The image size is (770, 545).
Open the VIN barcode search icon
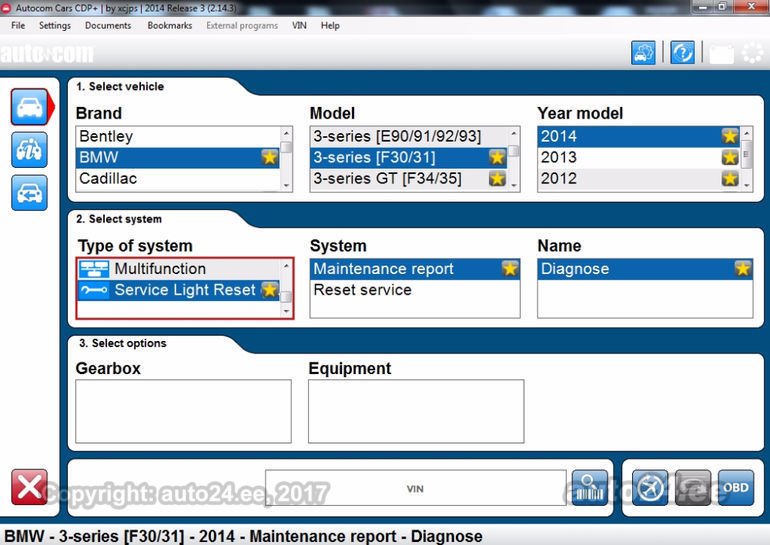point(589,488)
